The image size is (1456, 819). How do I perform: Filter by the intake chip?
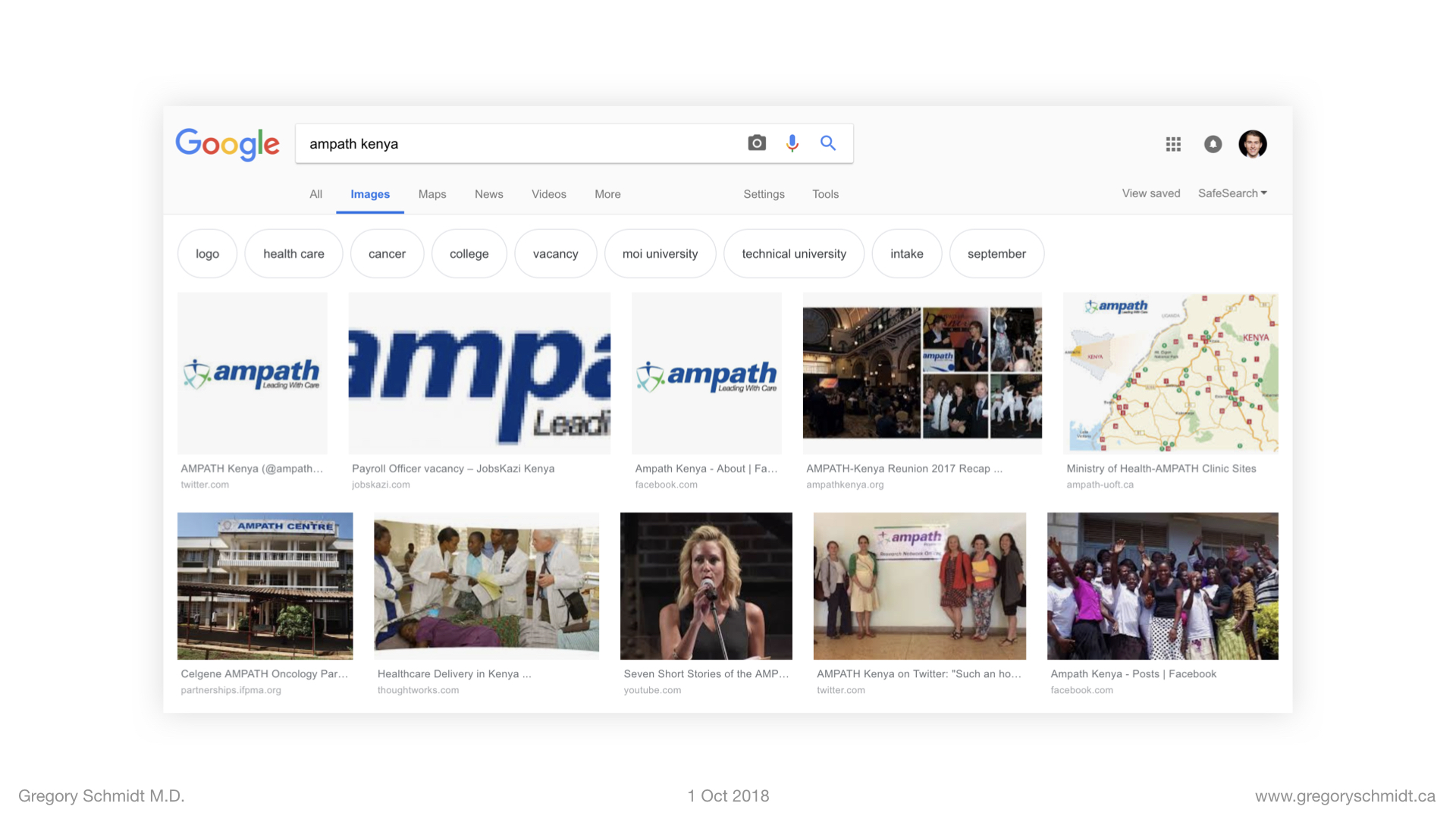coord(907,253)
